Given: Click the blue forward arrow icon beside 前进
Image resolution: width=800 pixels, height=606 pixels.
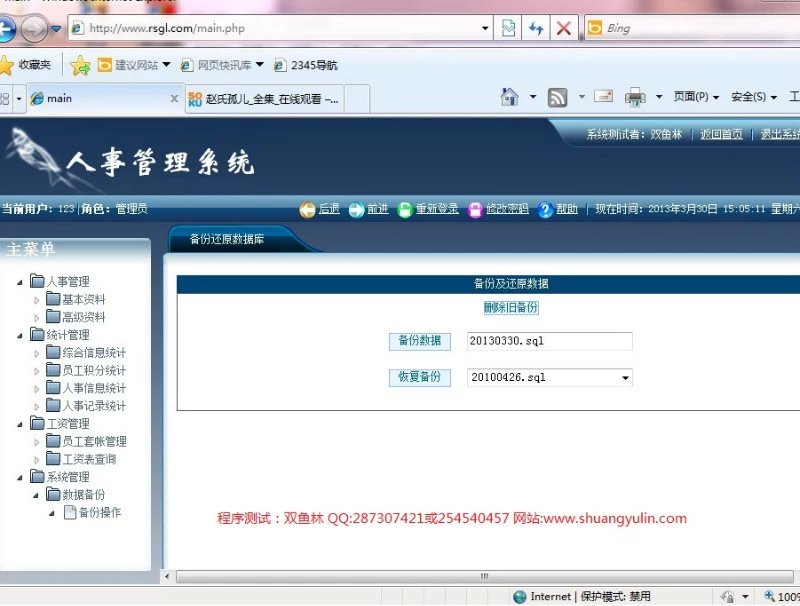Looking at the screenshot, I should point(356,210).
